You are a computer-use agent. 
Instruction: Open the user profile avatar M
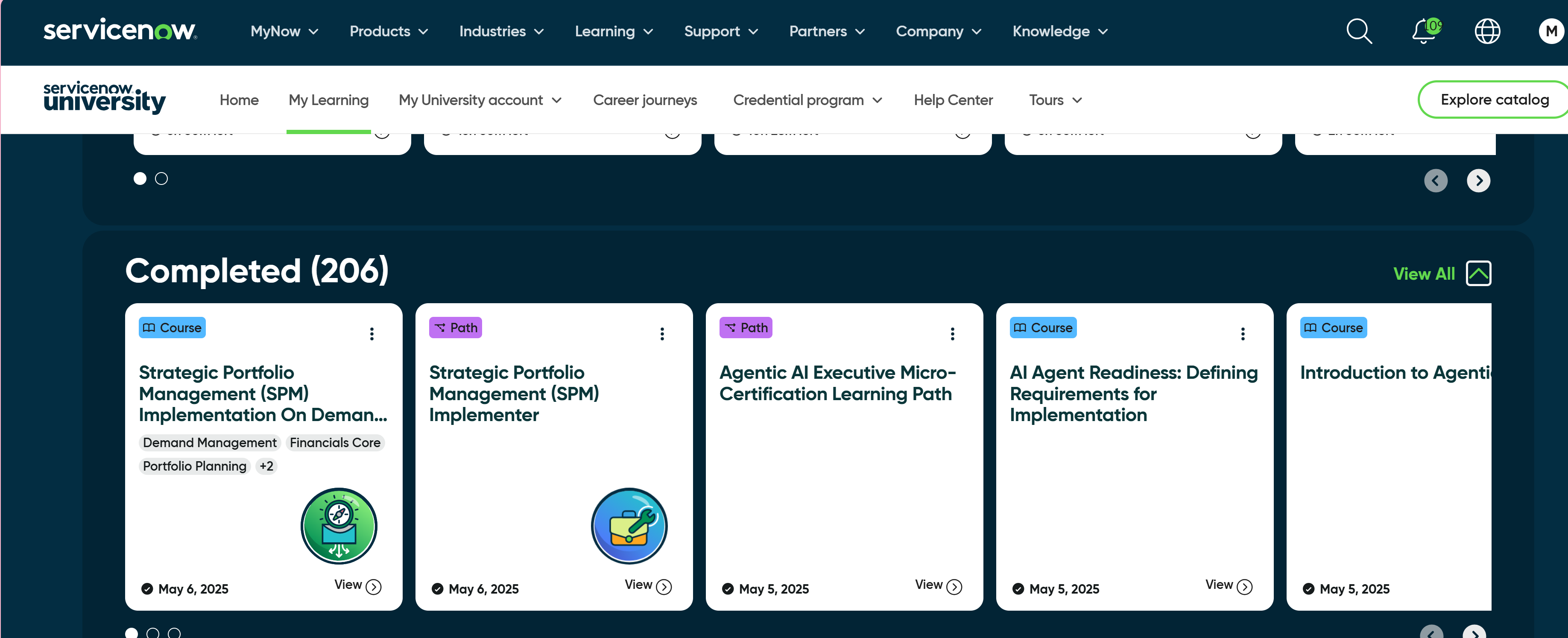tap(1550, 31)
